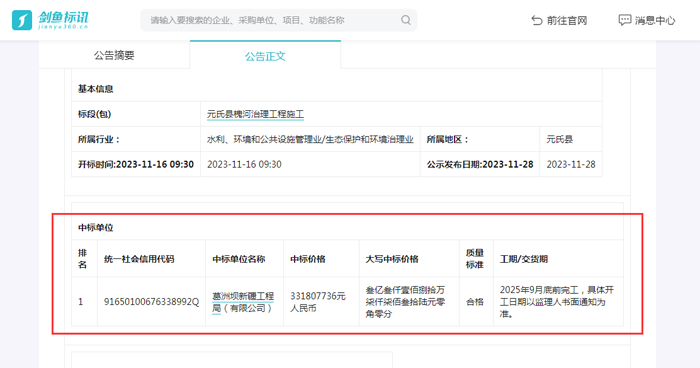The height and width of the screenshot is (368, 700).
Task: Click the jianyu360.cn logo text
Action: click(63, 27)
